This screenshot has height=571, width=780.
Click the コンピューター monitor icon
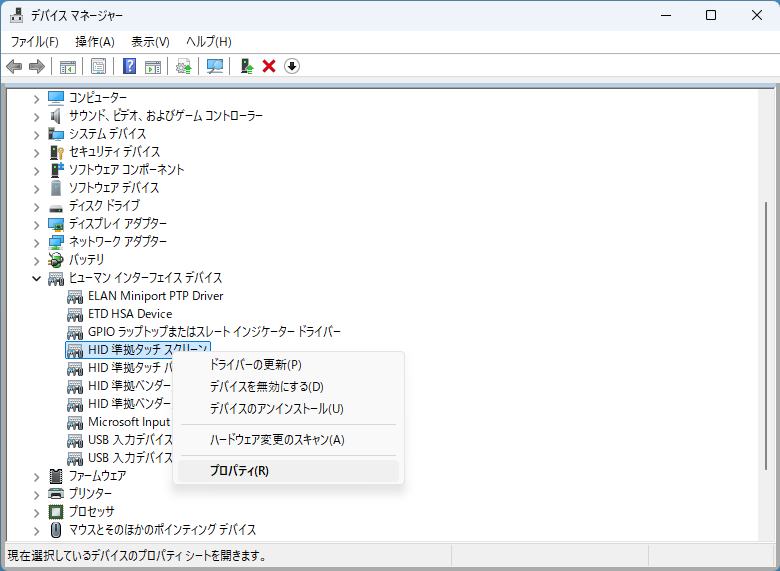click(56, 97)
